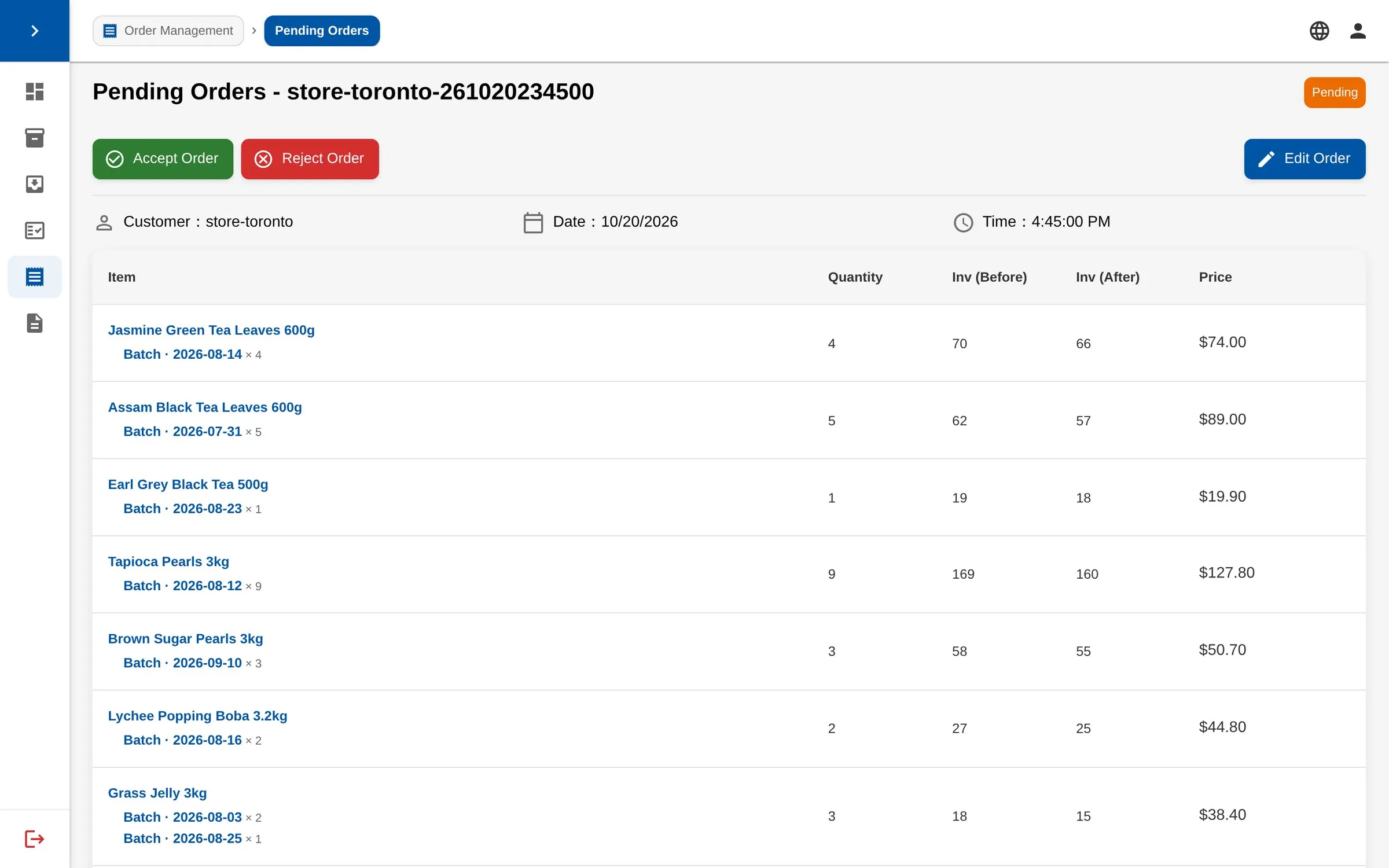Open the checklist sidebar icon
Viewport: 1389px width, 868px height.
click(35, 230)
